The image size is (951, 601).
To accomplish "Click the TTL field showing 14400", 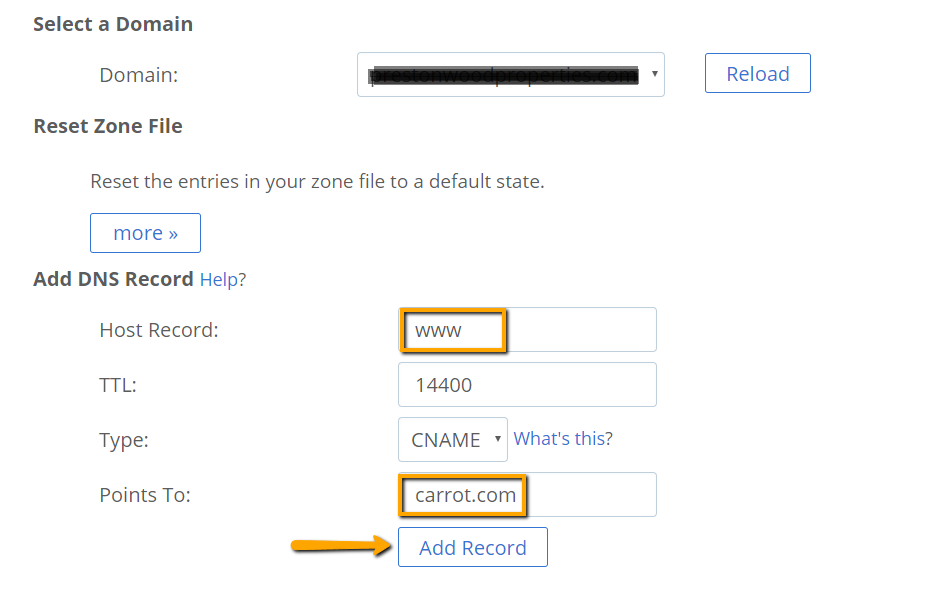I will (x=527, y=384).
